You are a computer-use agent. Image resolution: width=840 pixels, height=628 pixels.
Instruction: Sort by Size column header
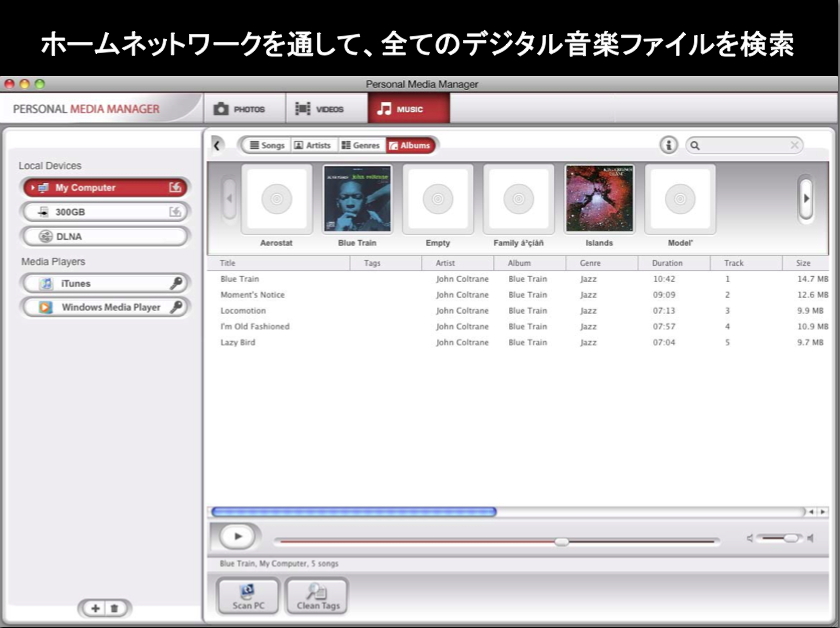[805, 263]
